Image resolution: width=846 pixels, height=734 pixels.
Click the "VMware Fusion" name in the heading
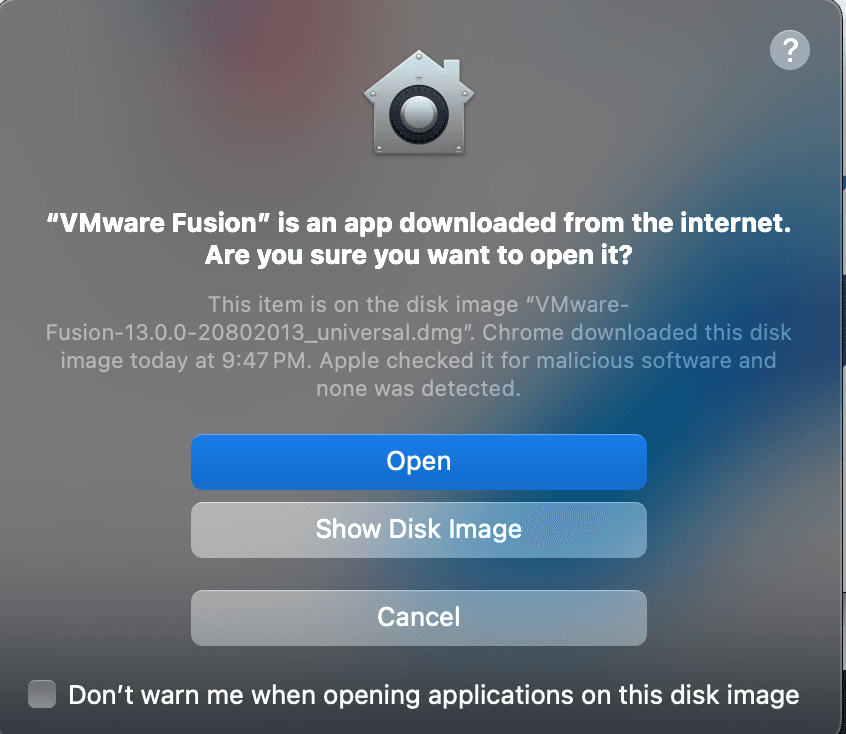[160, 223]
